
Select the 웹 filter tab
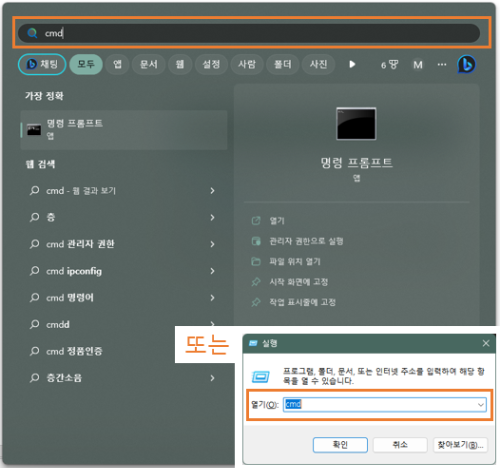click(x=180, y=64)
